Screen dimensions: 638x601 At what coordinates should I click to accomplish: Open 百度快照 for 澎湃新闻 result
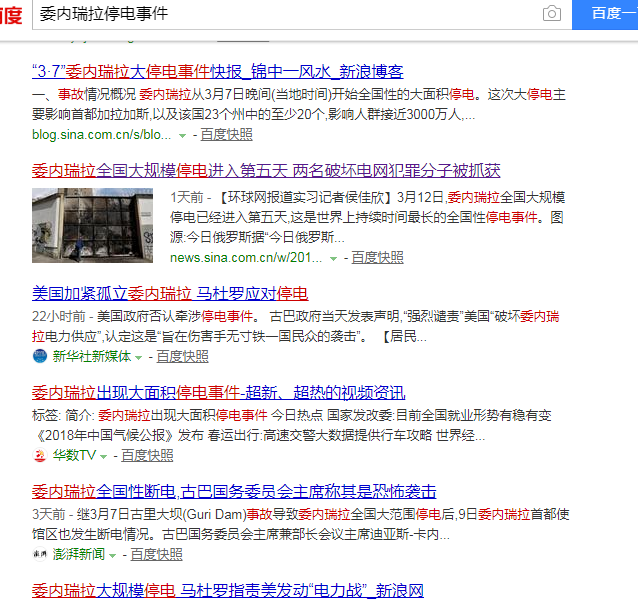point(157,554)
